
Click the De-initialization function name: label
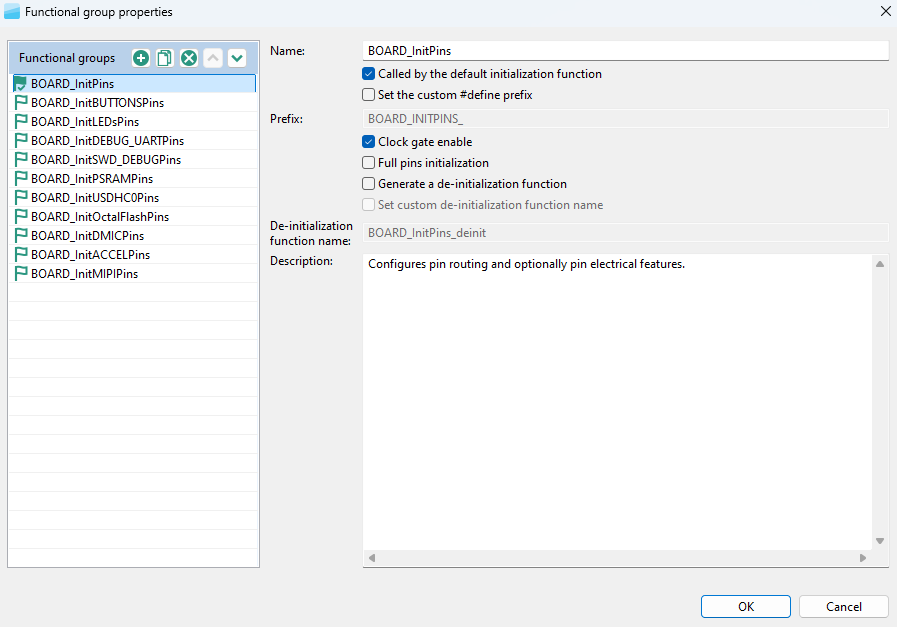pos(311,233)
